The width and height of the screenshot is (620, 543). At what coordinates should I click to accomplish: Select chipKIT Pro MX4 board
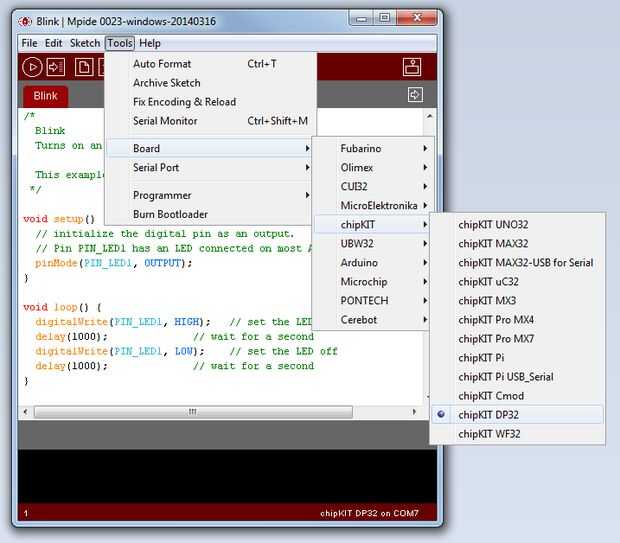tap(517, 319)
